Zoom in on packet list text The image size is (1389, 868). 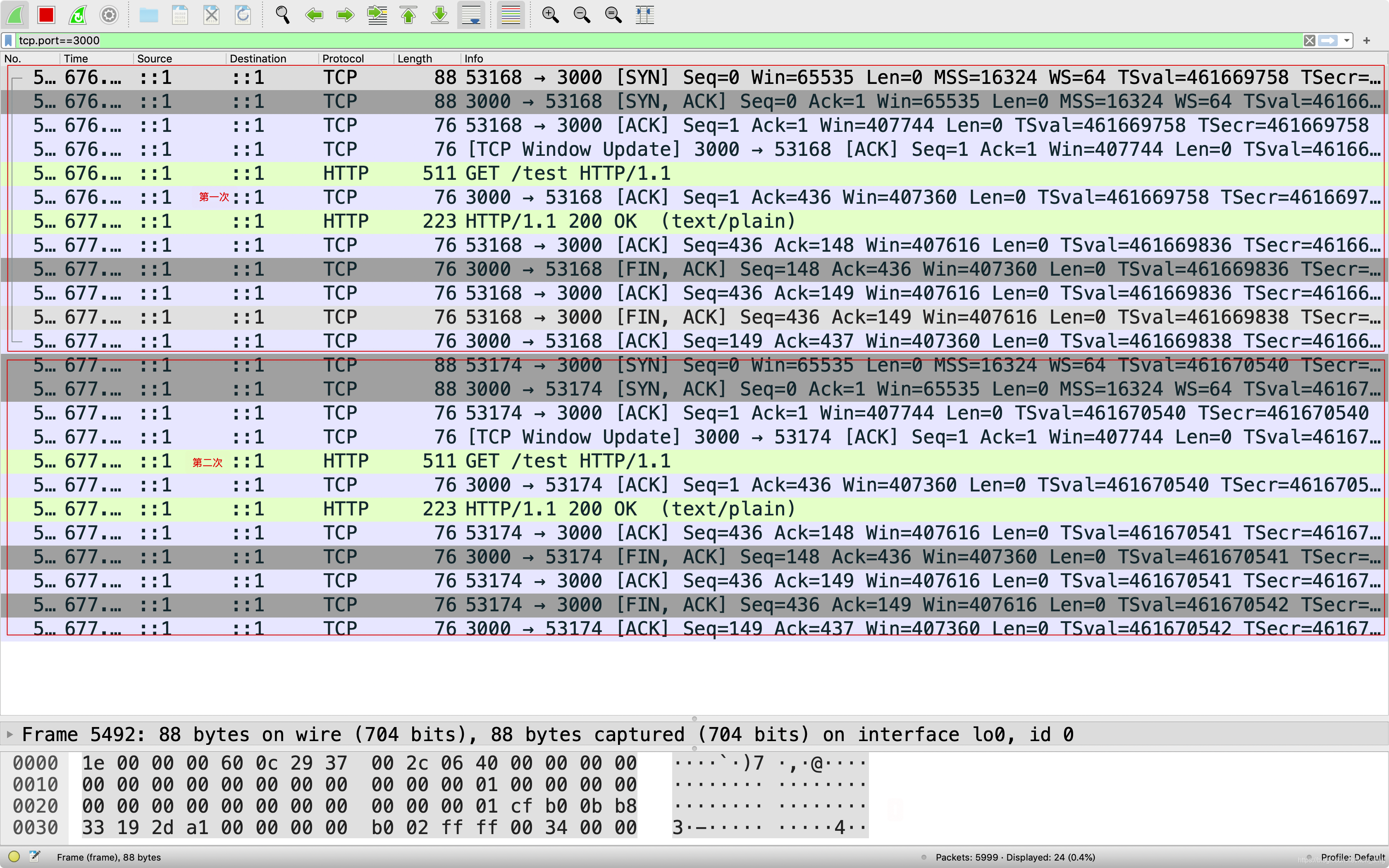click(551, 15)
